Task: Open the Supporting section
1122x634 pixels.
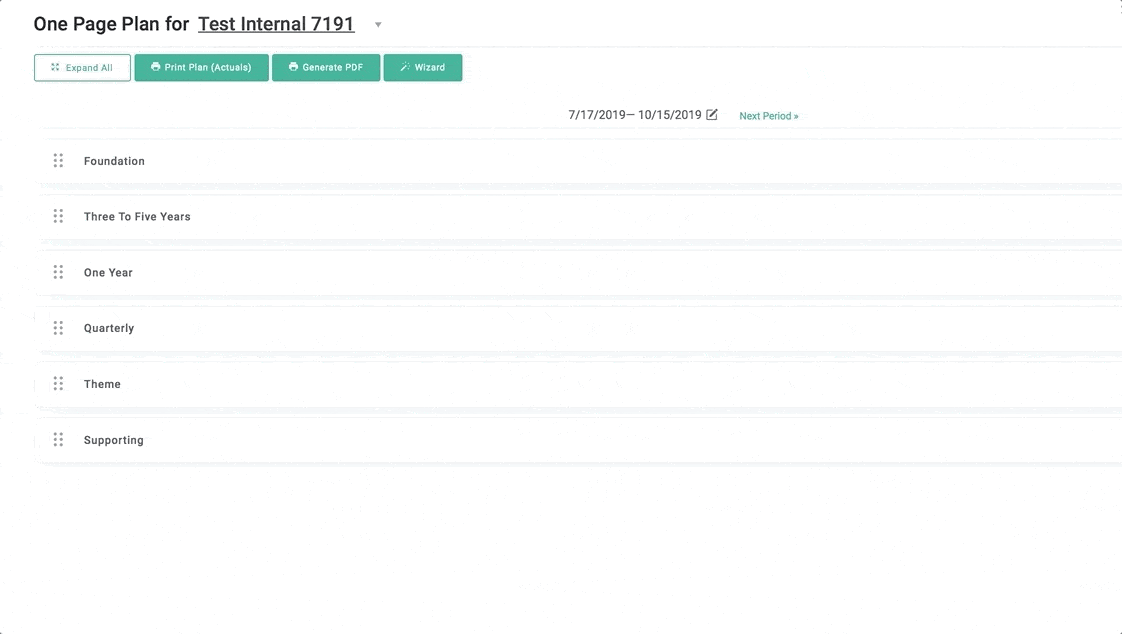Action: (x=114, y=441)
